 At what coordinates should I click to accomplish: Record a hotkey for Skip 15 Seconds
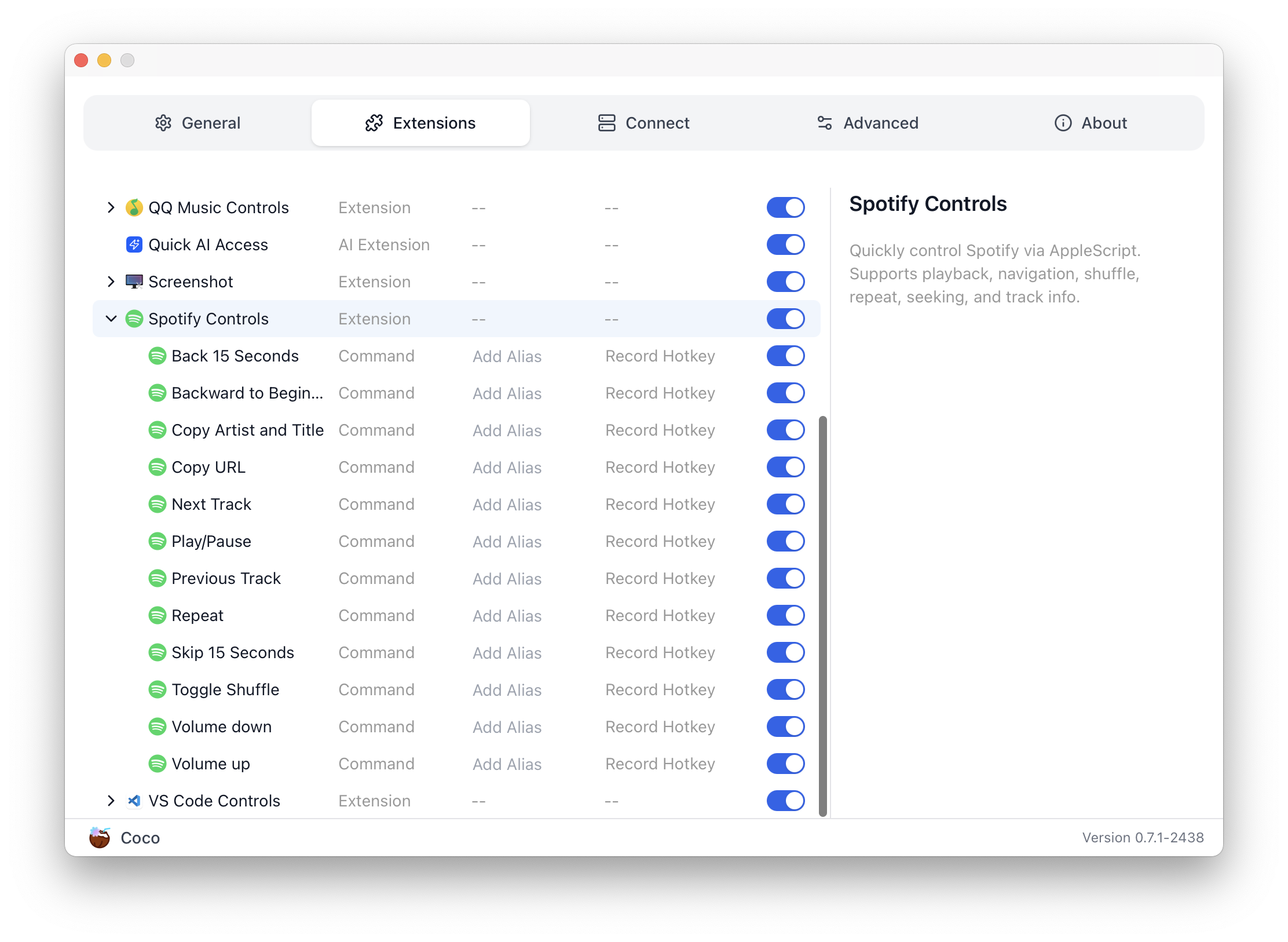[660, 653]
